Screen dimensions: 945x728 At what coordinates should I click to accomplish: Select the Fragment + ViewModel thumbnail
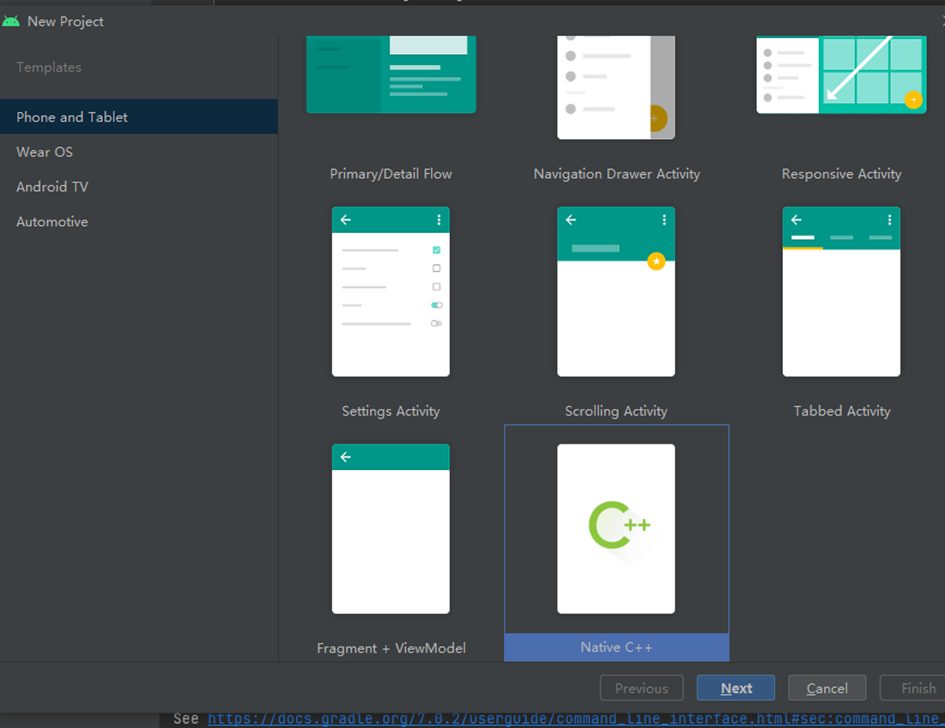(x=391, y=529)
